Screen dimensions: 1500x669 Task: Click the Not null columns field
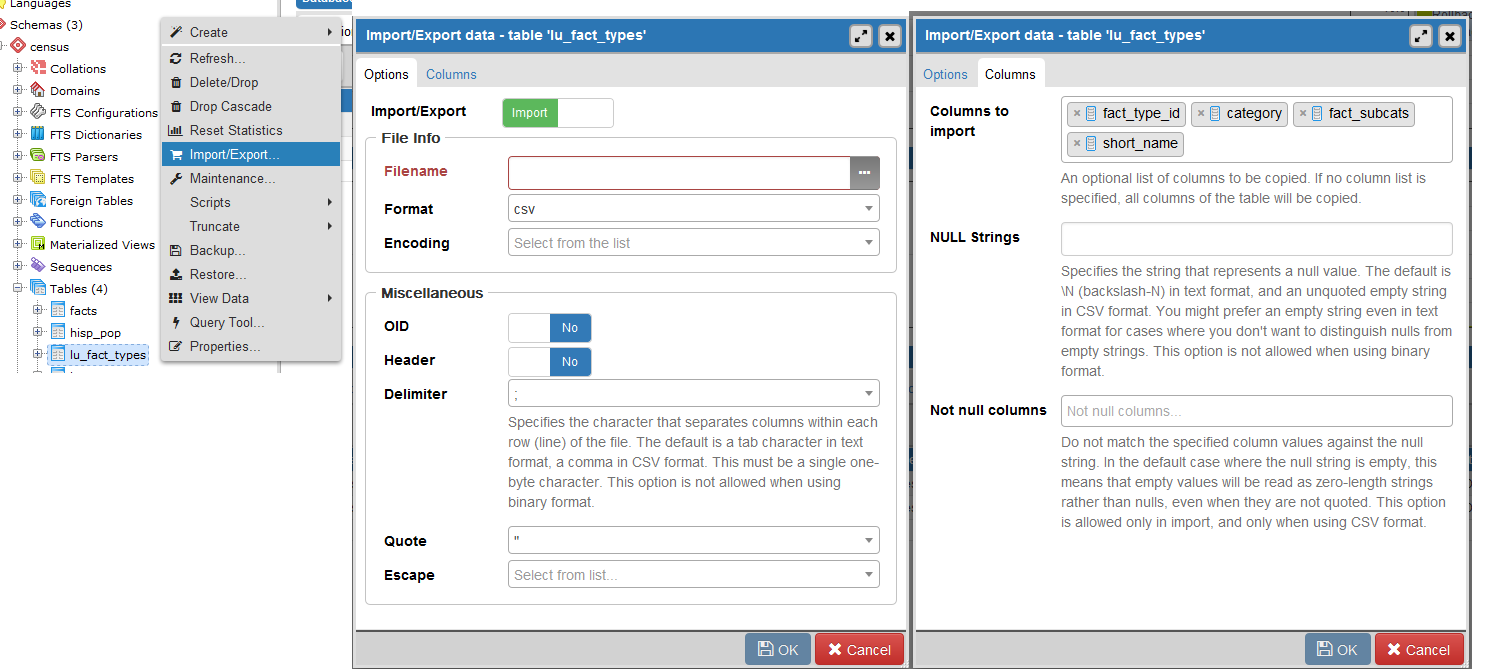click(1256, 411)
